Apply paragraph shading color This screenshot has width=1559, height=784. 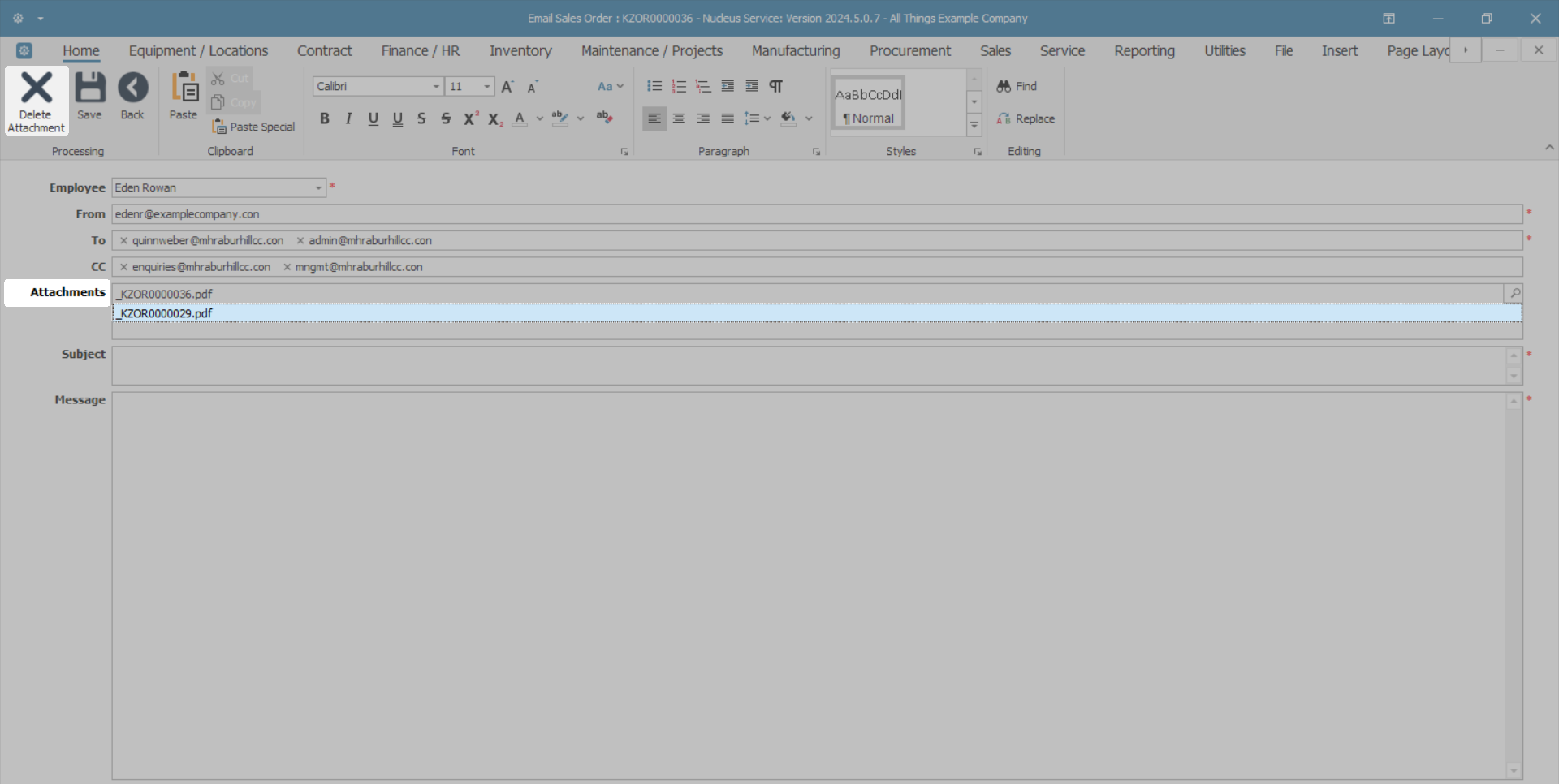788,118
